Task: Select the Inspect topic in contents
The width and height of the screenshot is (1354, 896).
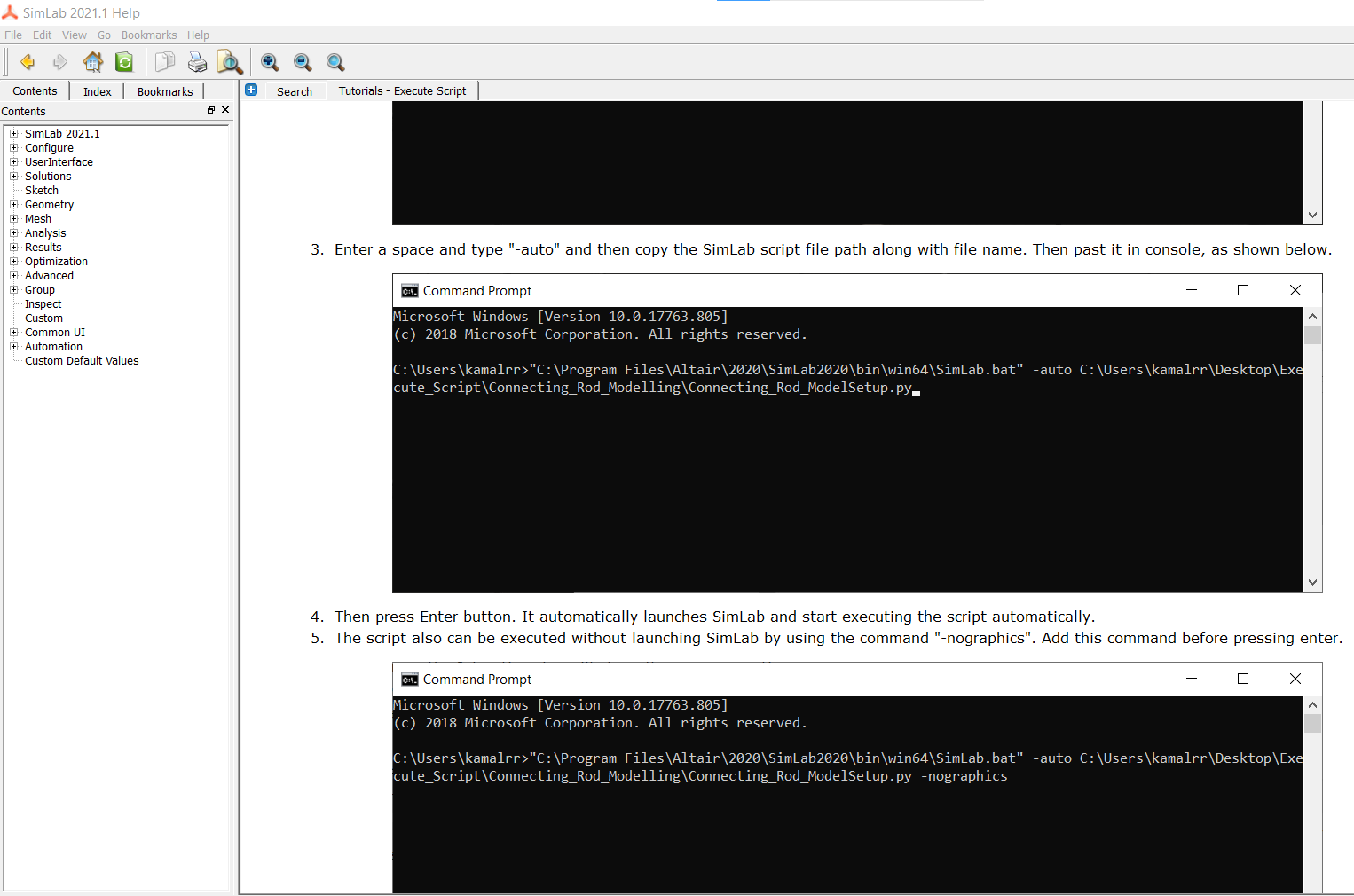Action: (43, 304)
